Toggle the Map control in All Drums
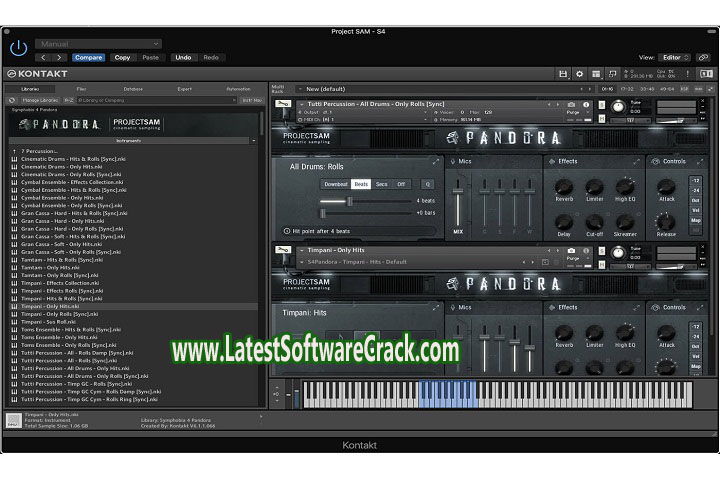 coord(695,220)
